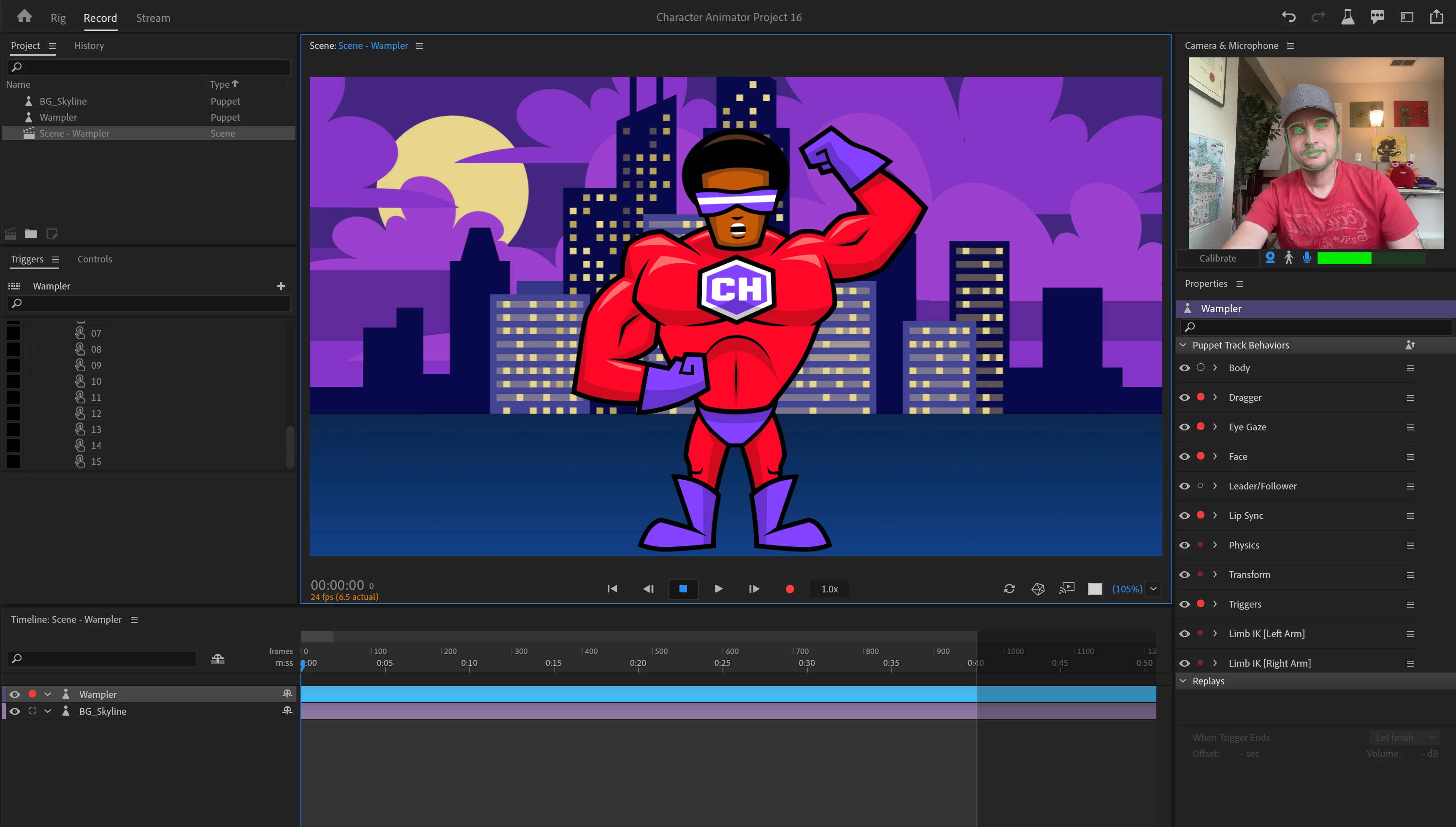Click the Refresh Scene icon
Screen dimensions: 1456x827
[x=1009, y=589]
